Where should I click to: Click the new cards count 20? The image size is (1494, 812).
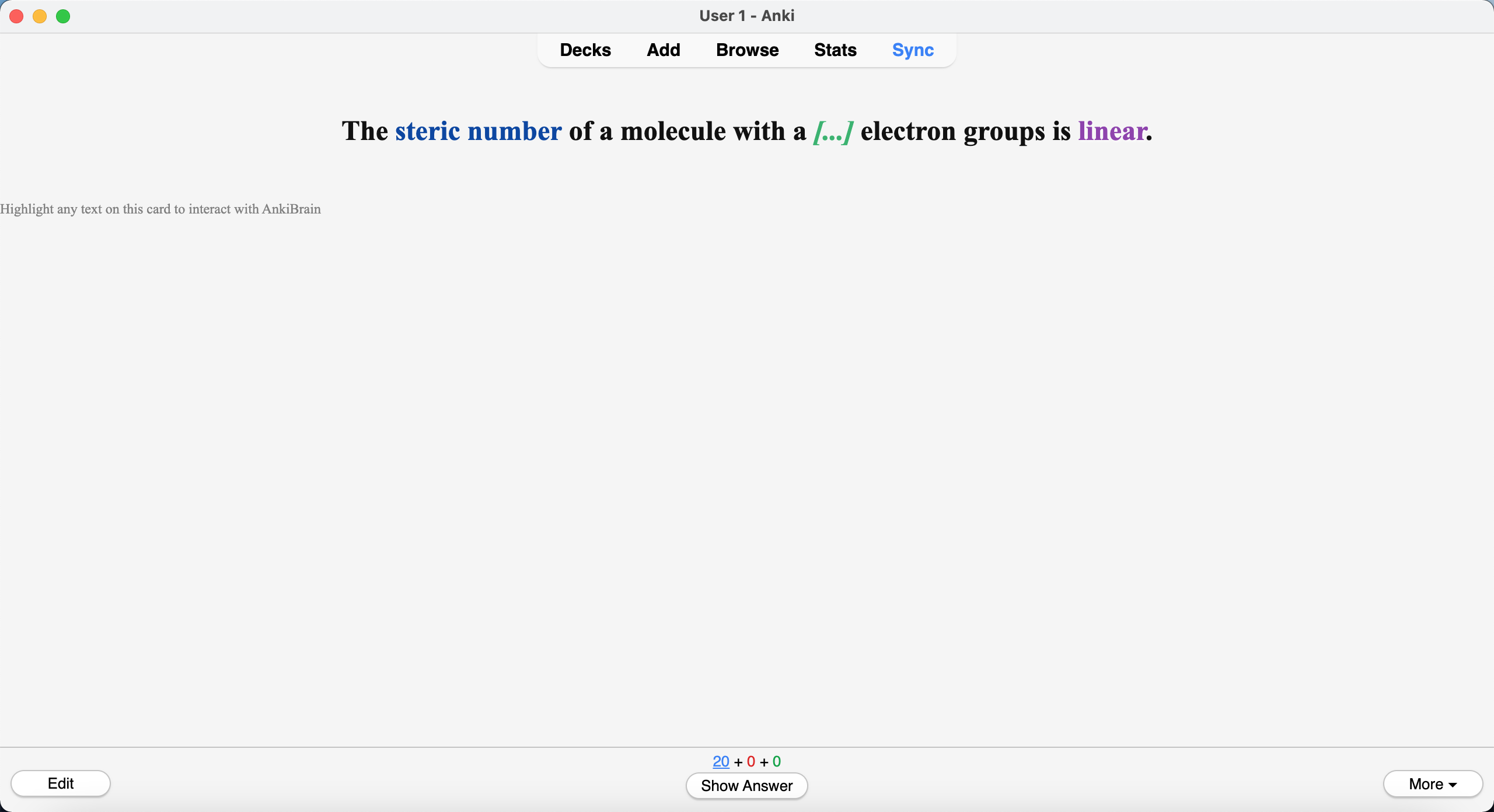(x=721, y=761)
